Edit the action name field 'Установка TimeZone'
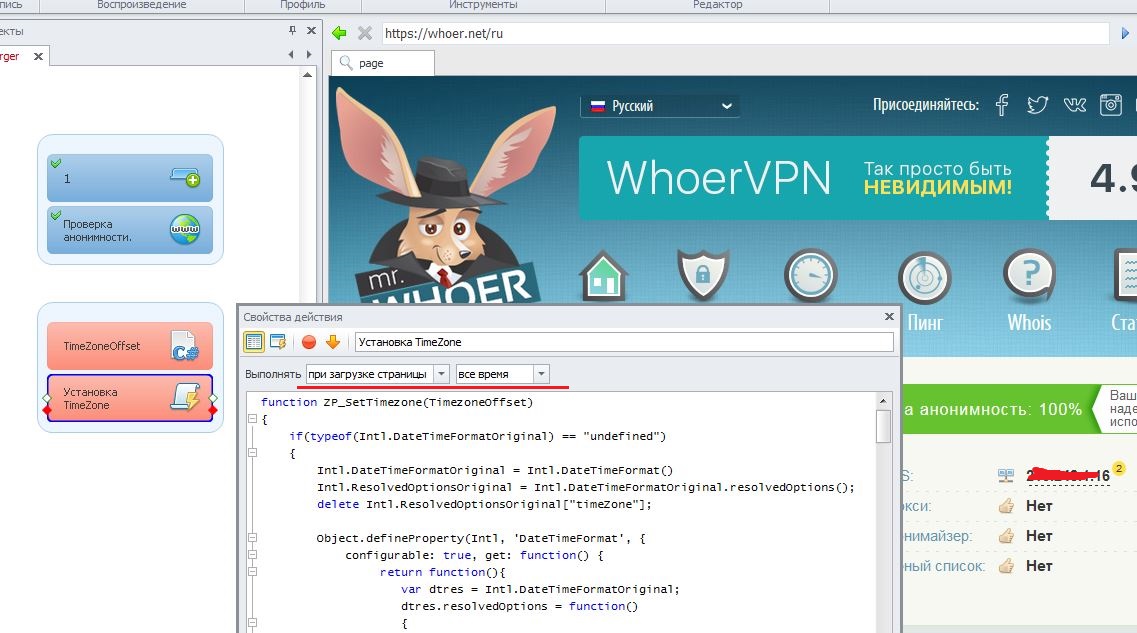Screen dimensions: 1137x633 [x=624, y=342]
